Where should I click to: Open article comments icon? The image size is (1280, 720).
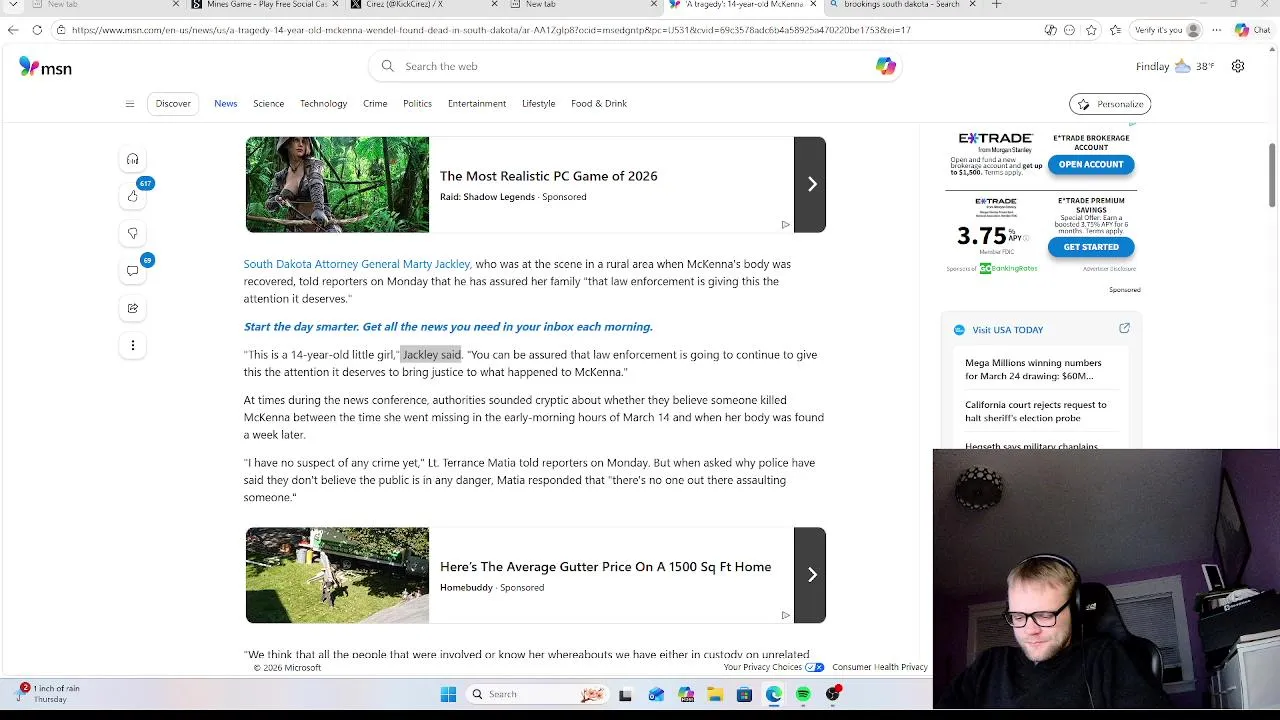[133, 271]
